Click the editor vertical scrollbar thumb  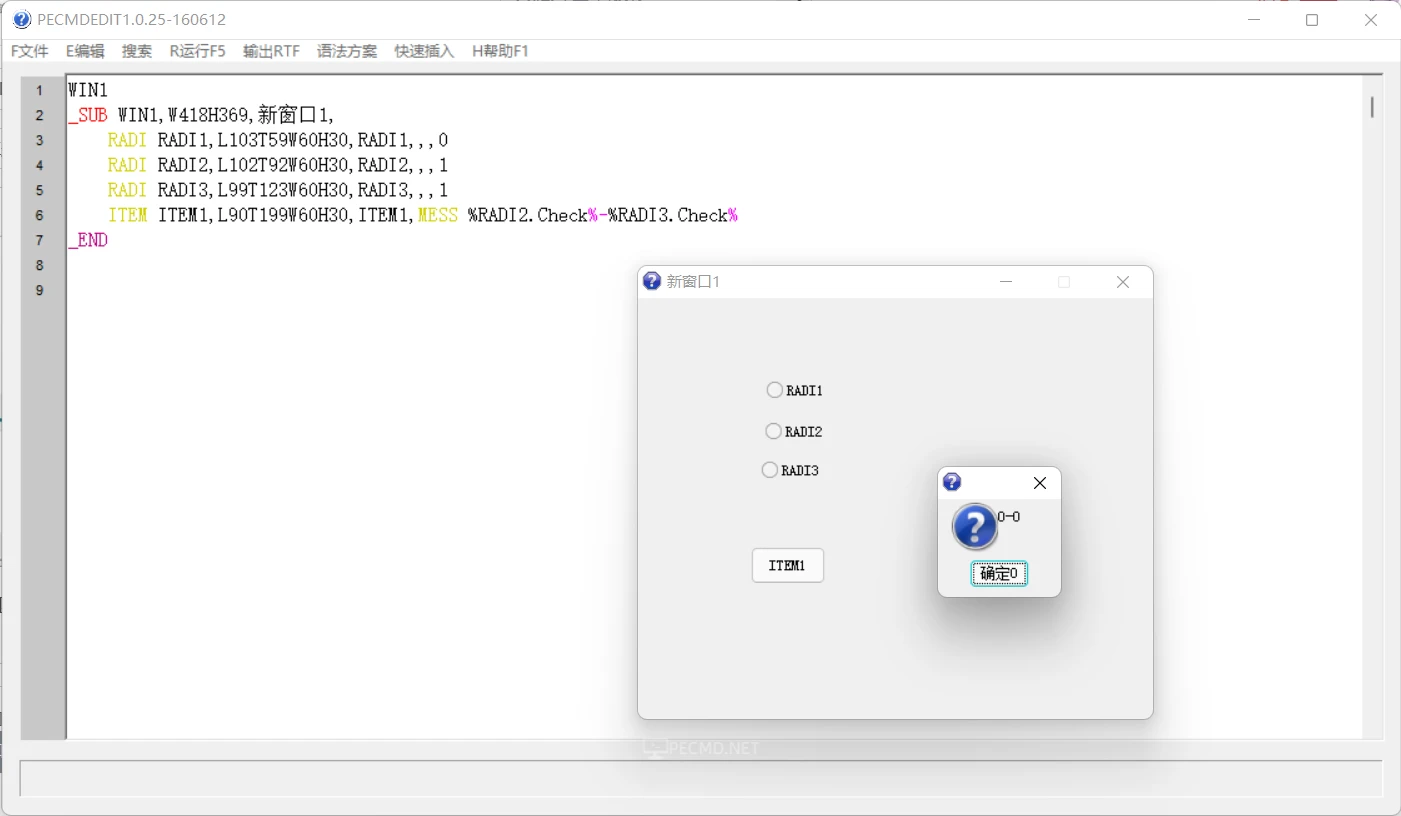1373,106
